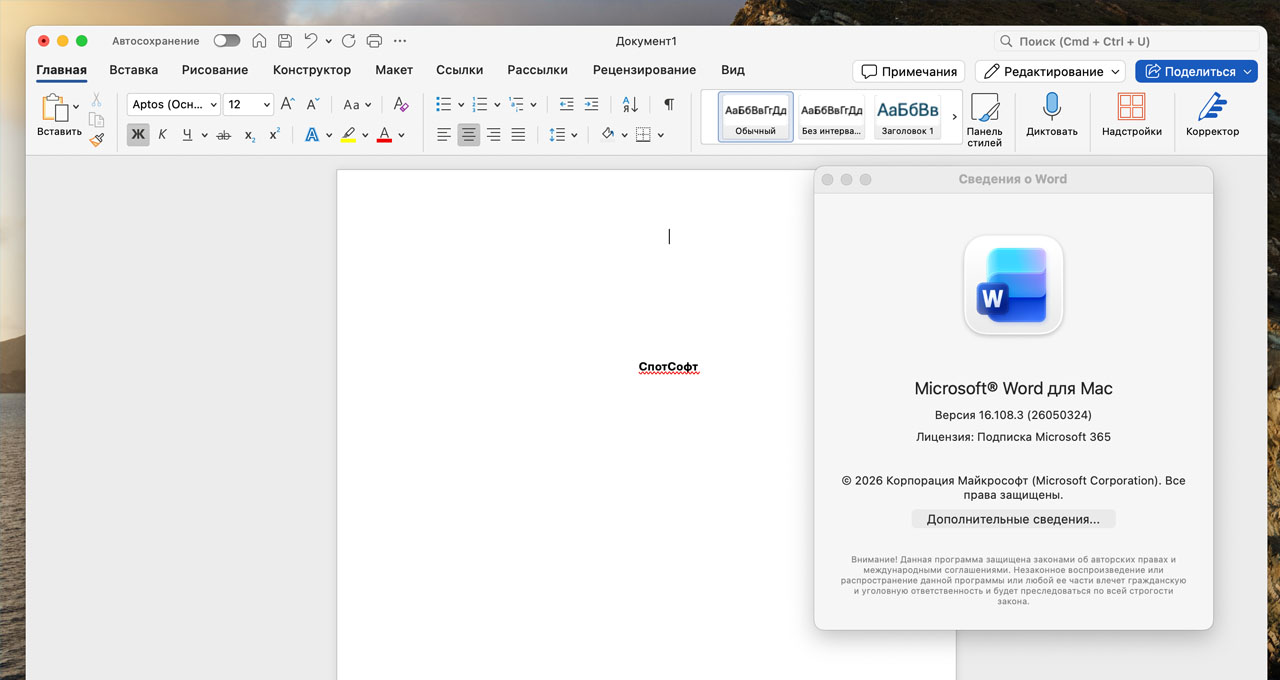Viewport: 1280px width, 680px height.
Task: Open undo history dropdown arrow
Action: pos(329,41)
